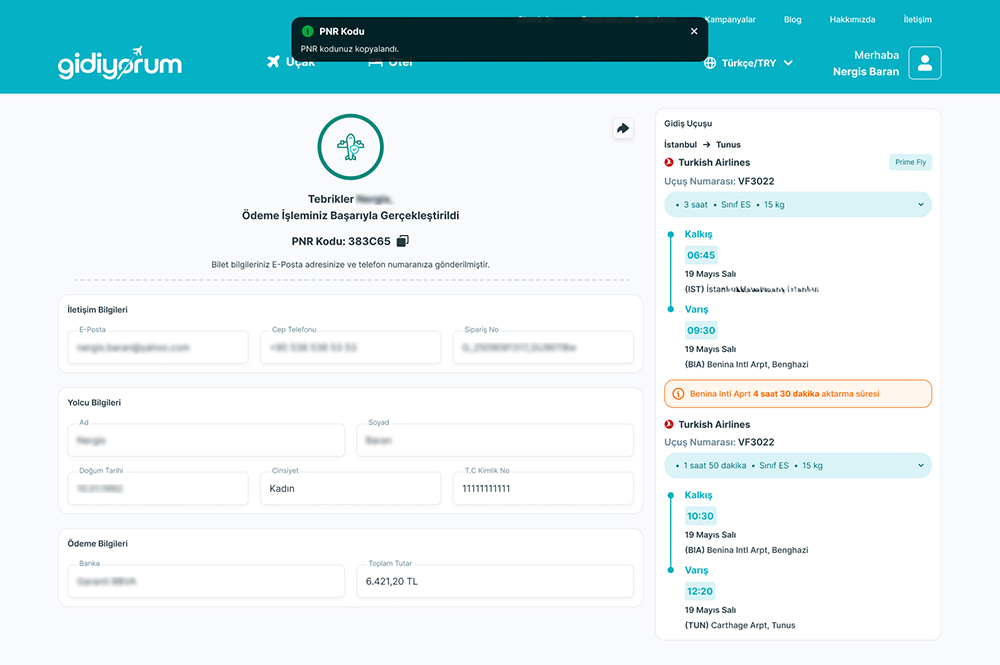This screenshot has height=665, width=1000.
Task: Click the Prime Fly badge
Action: pos(910,163)
